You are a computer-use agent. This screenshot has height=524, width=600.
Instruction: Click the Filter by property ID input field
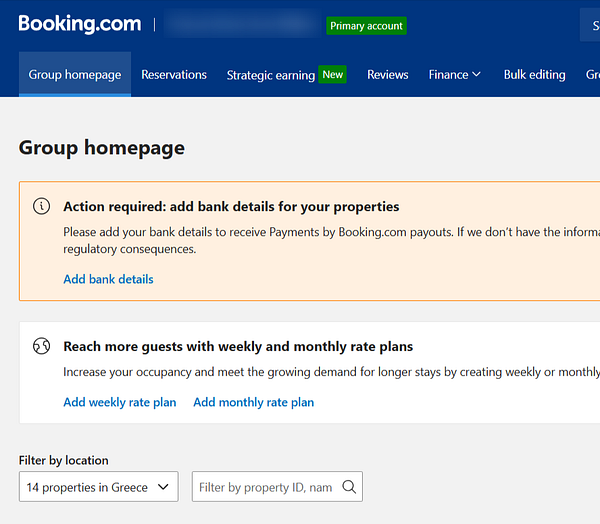pyautogui.click(x=277, y=486)
